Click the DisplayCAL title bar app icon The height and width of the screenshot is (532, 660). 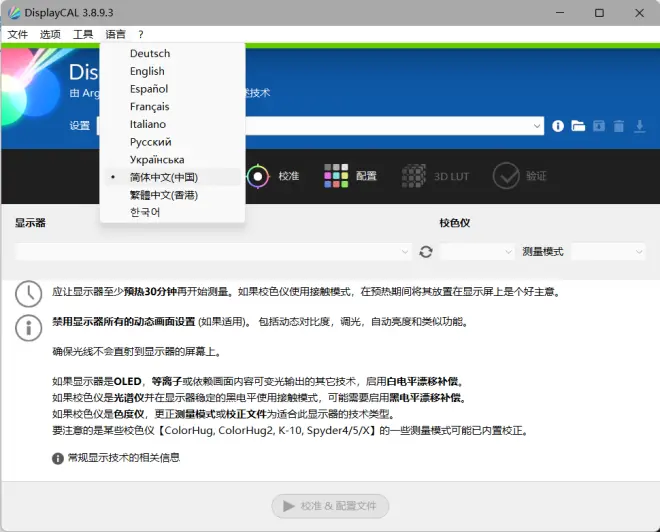click(14, 13)
